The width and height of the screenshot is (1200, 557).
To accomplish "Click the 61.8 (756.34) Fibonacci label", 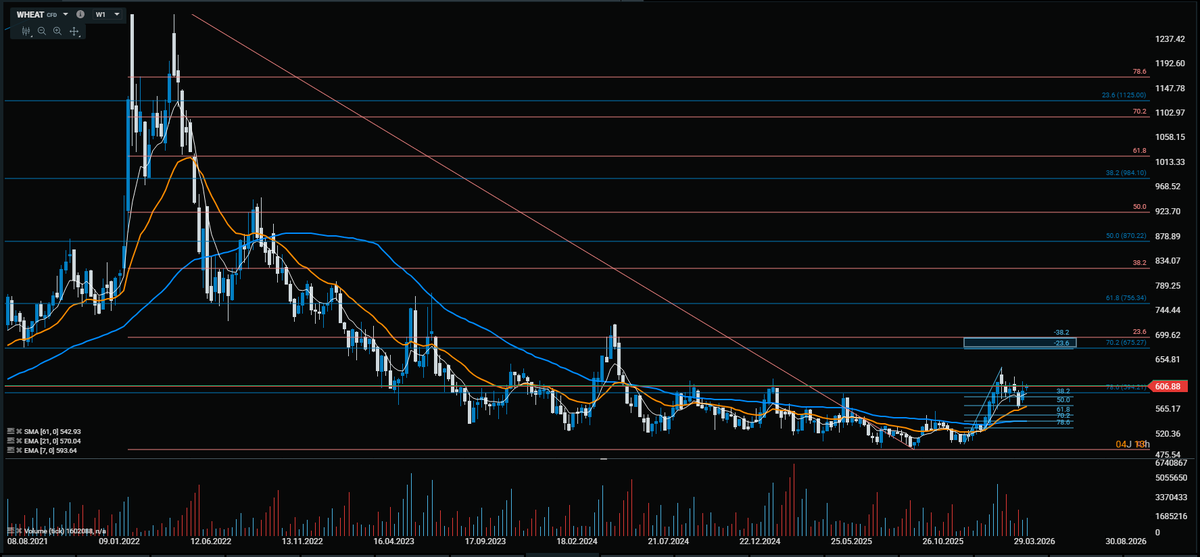I will click(x=1125, y=298).
